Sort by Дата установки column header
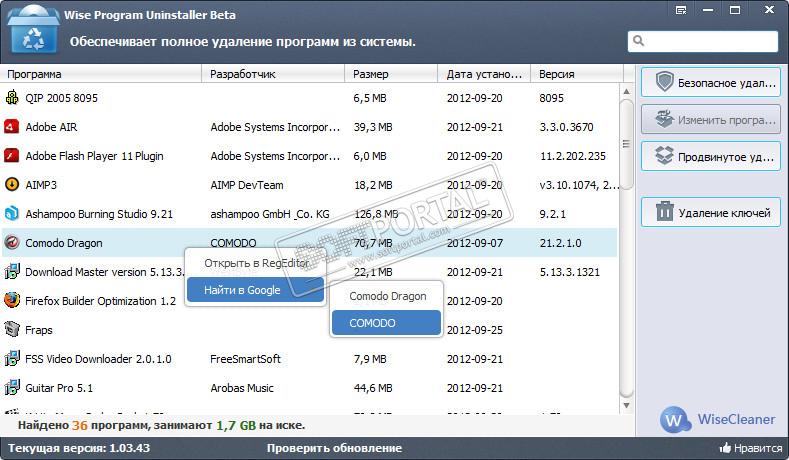 pos(484,74)
